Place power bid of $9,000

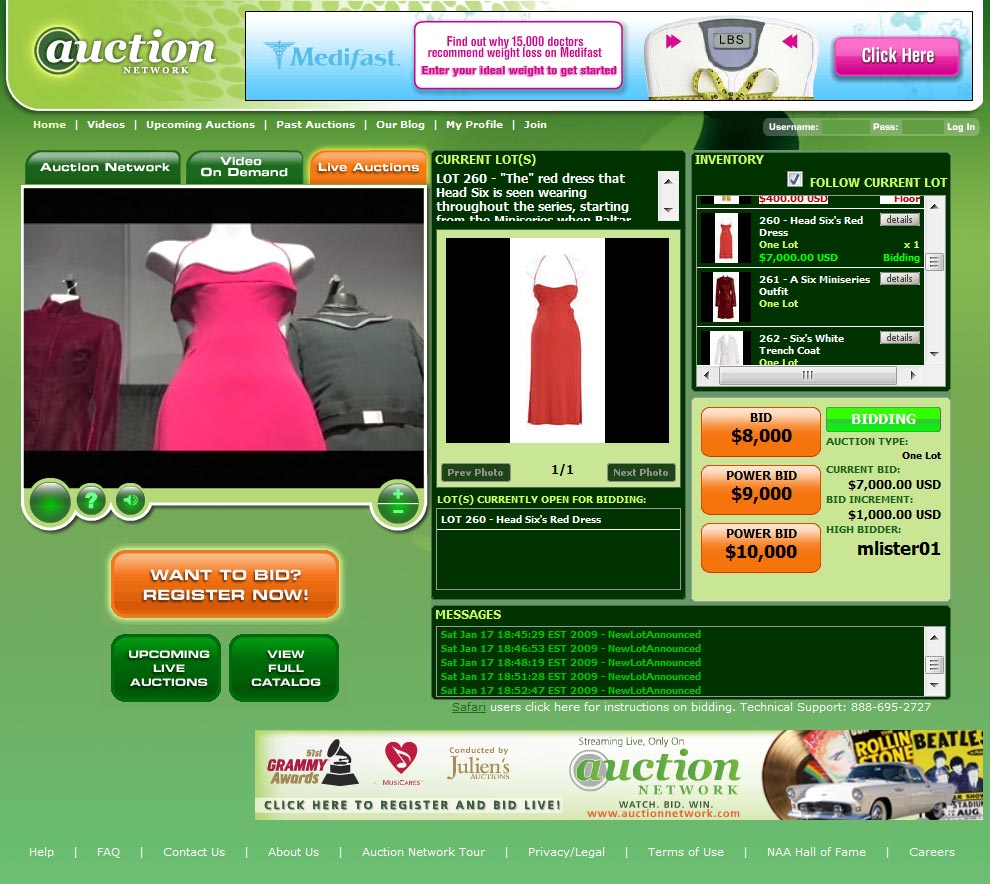(761, 489)
